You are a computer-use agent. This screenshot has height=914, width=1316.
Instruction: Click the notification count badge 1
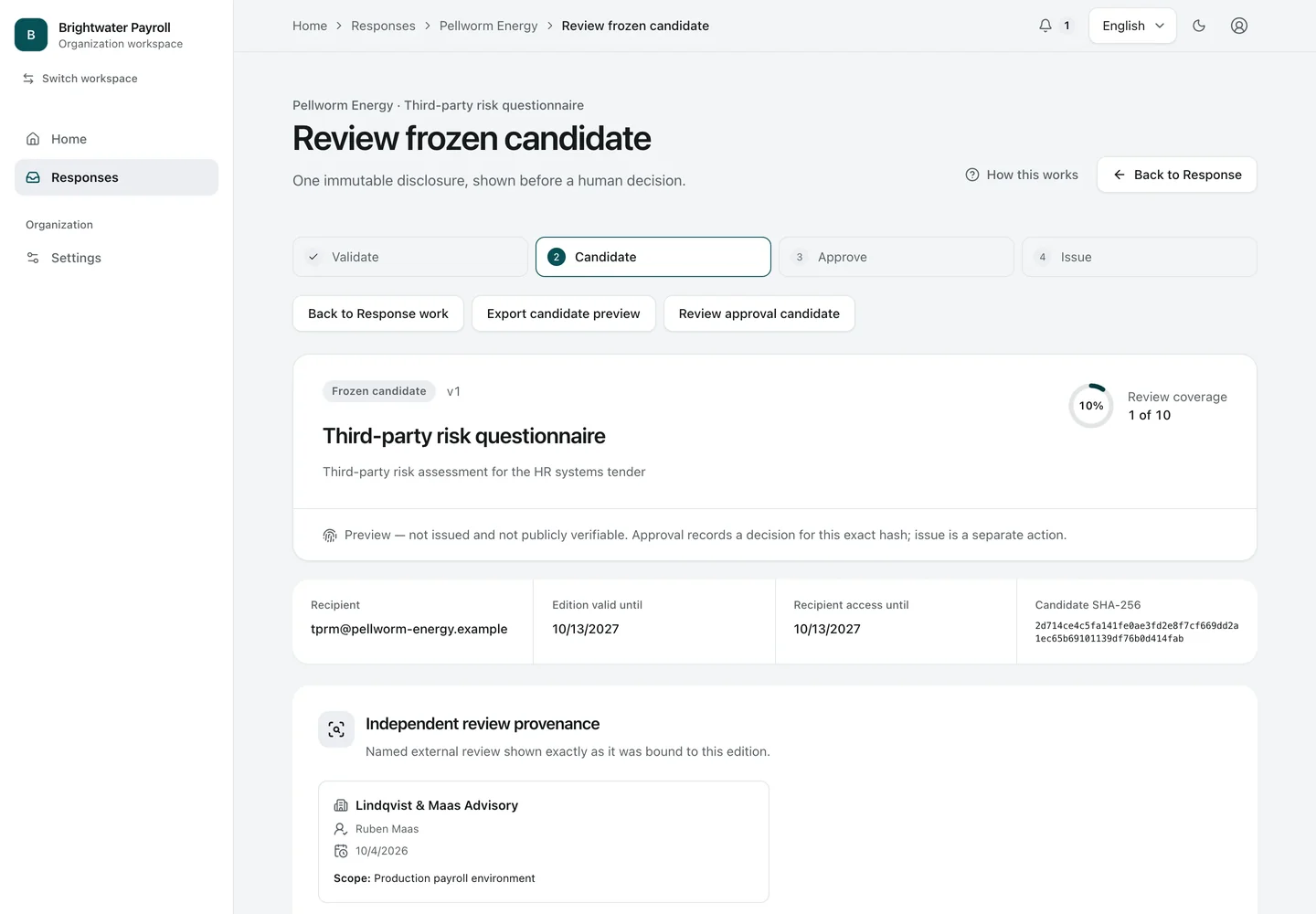click(x=1067, y=26)
